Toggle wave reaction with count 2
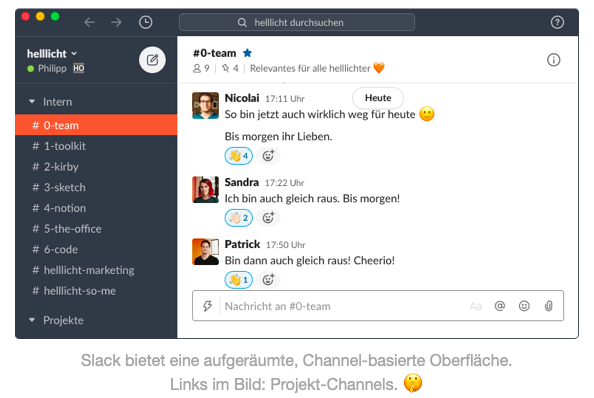The height and width of the screenshot is (398, 594). 239,218
